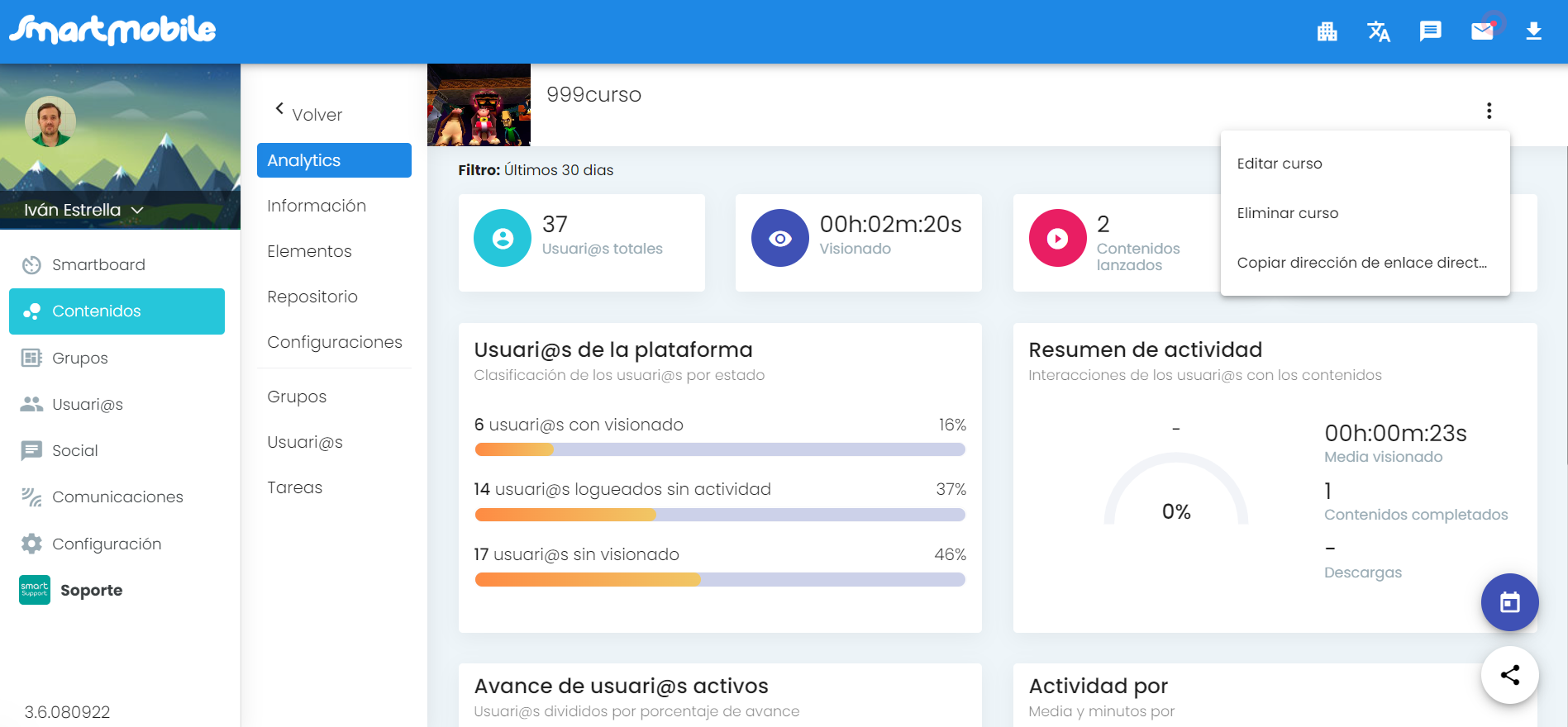Click the usuari@s sin visionado progress bar
The height and width of the screenshot is (727, 1568).
pyautogui.click(x=719, y=580)
